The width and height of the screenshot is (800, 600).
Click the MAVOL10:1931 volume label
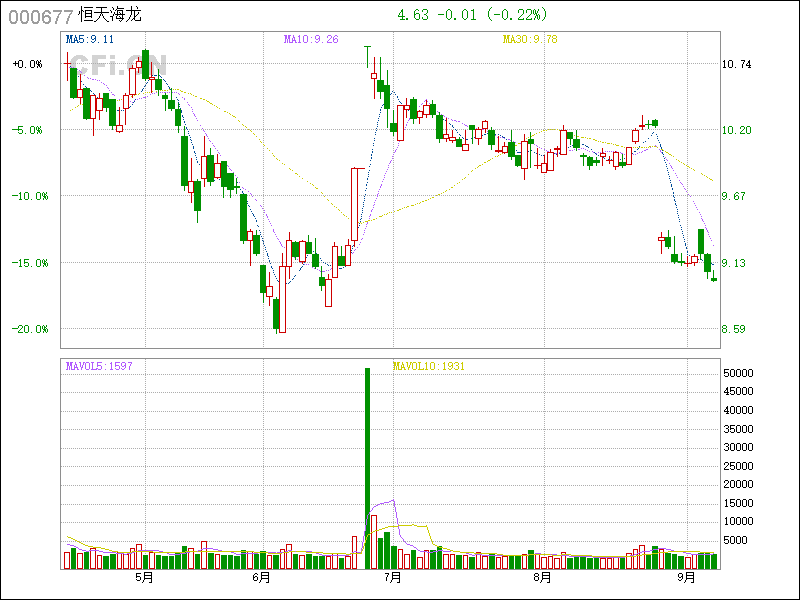(427, 366)
